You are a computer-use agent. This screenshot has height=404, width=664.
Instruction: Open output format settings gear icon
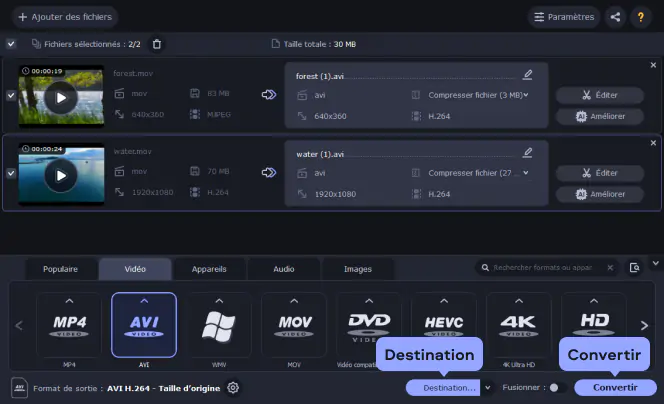tap(233, 387)
